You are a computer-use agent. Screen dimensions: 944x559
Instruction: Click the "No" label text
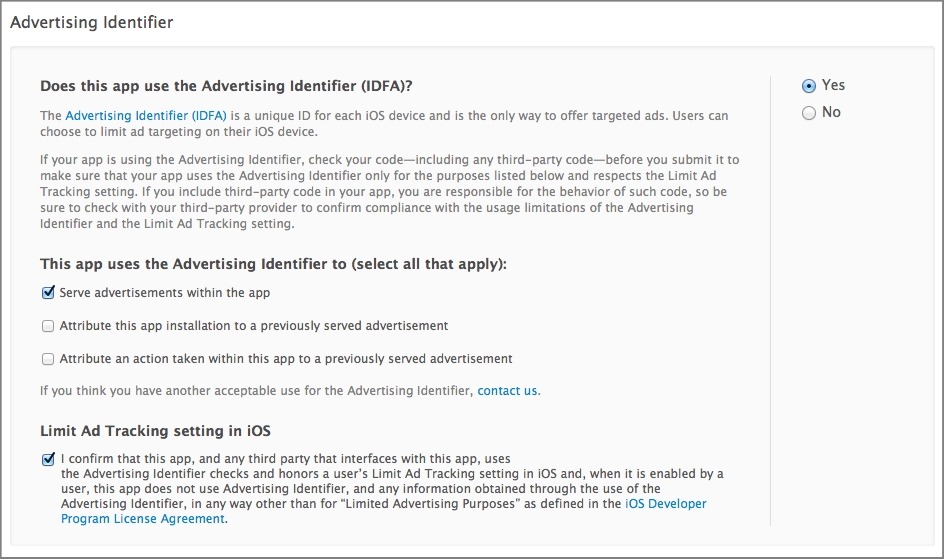(x=831, y=113)
